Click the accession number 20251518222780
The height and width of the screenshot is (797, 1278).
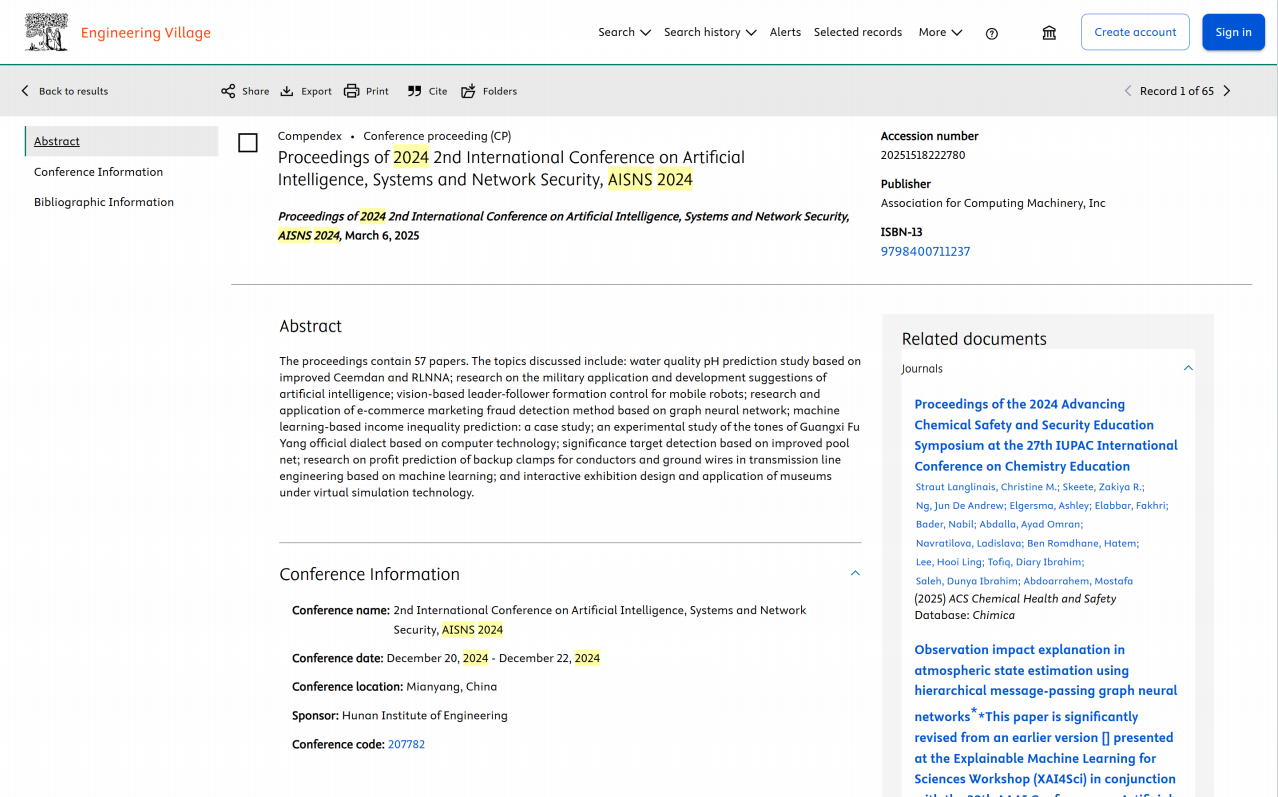[923, 155]
